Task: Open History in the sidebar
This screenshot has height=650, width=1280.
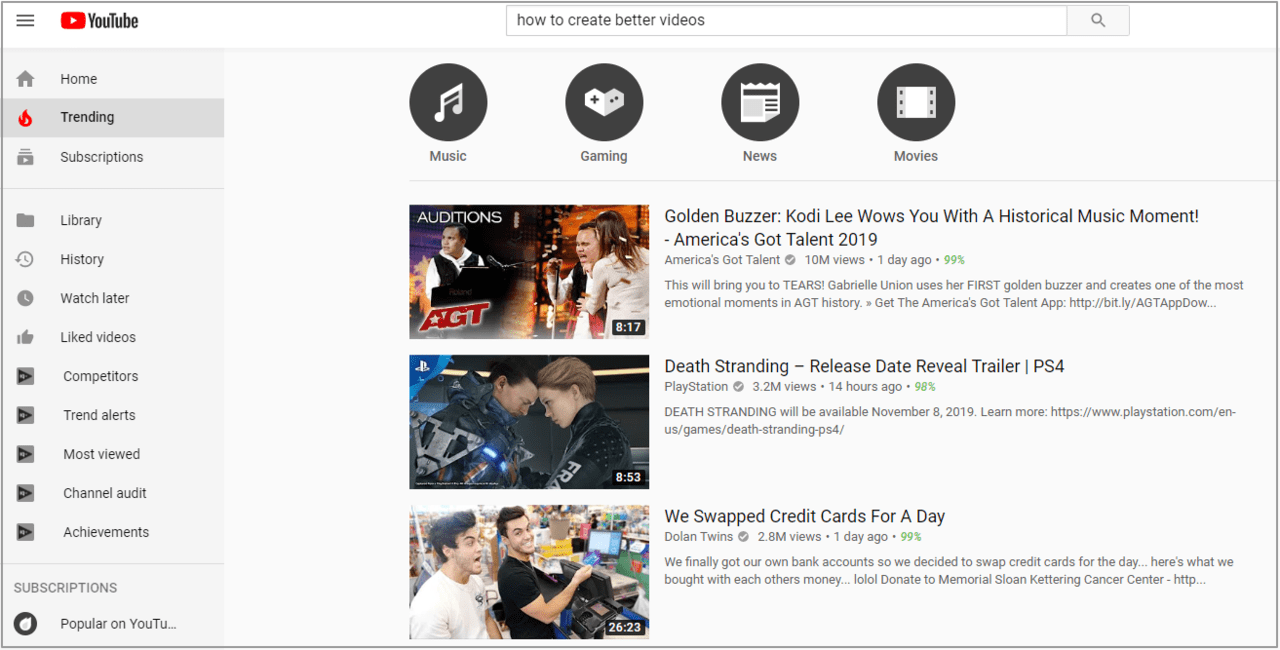Action: click(113, 259)
